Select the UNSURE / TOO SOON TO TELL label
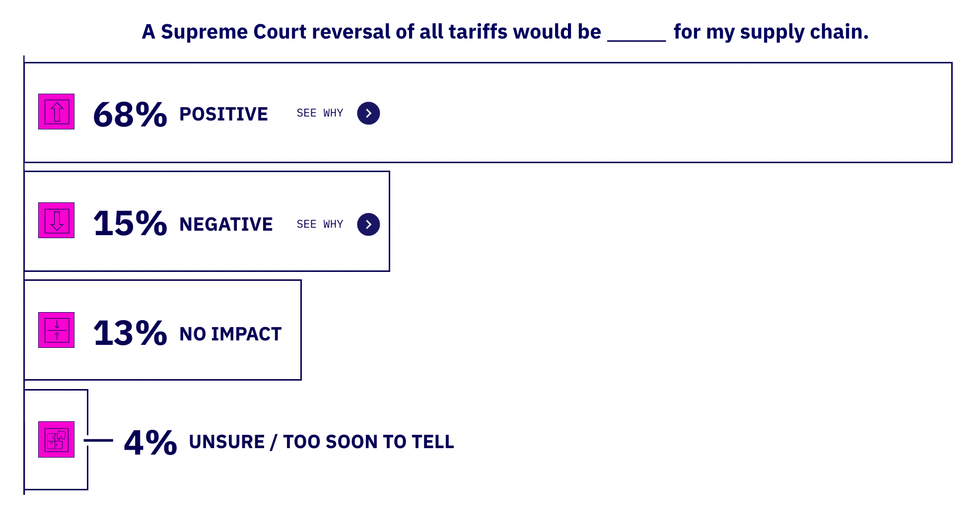This screenshot has height=515, width=980. [x=321, y=442]
